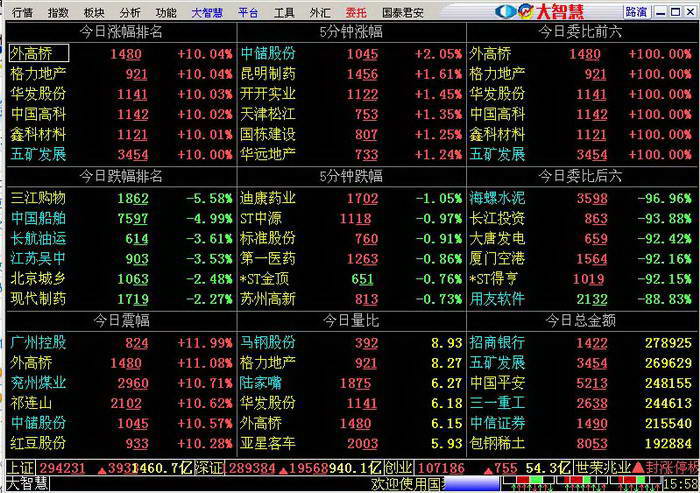Select the 5分钟涨幅 panel header
The height and width of the screenshot is (493, 700).
[351, 32]
